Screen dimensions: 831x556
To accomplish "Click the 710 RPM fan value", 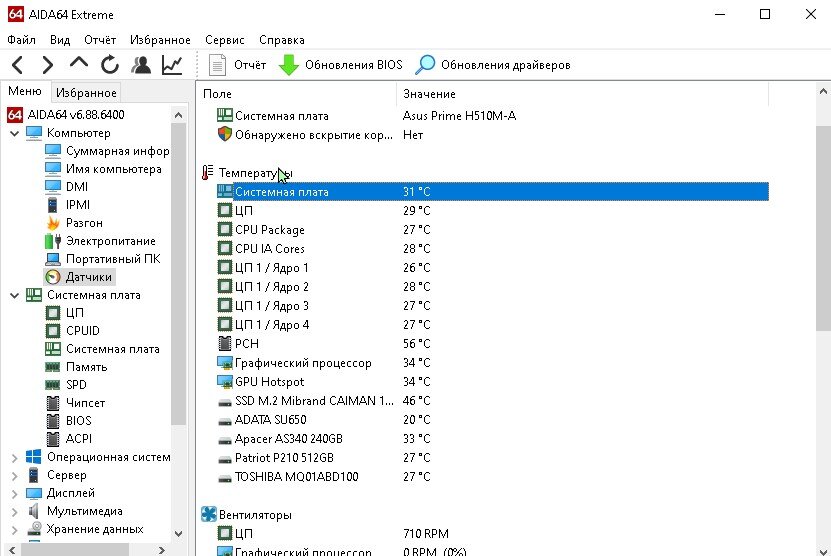I will tap(426, 534).
